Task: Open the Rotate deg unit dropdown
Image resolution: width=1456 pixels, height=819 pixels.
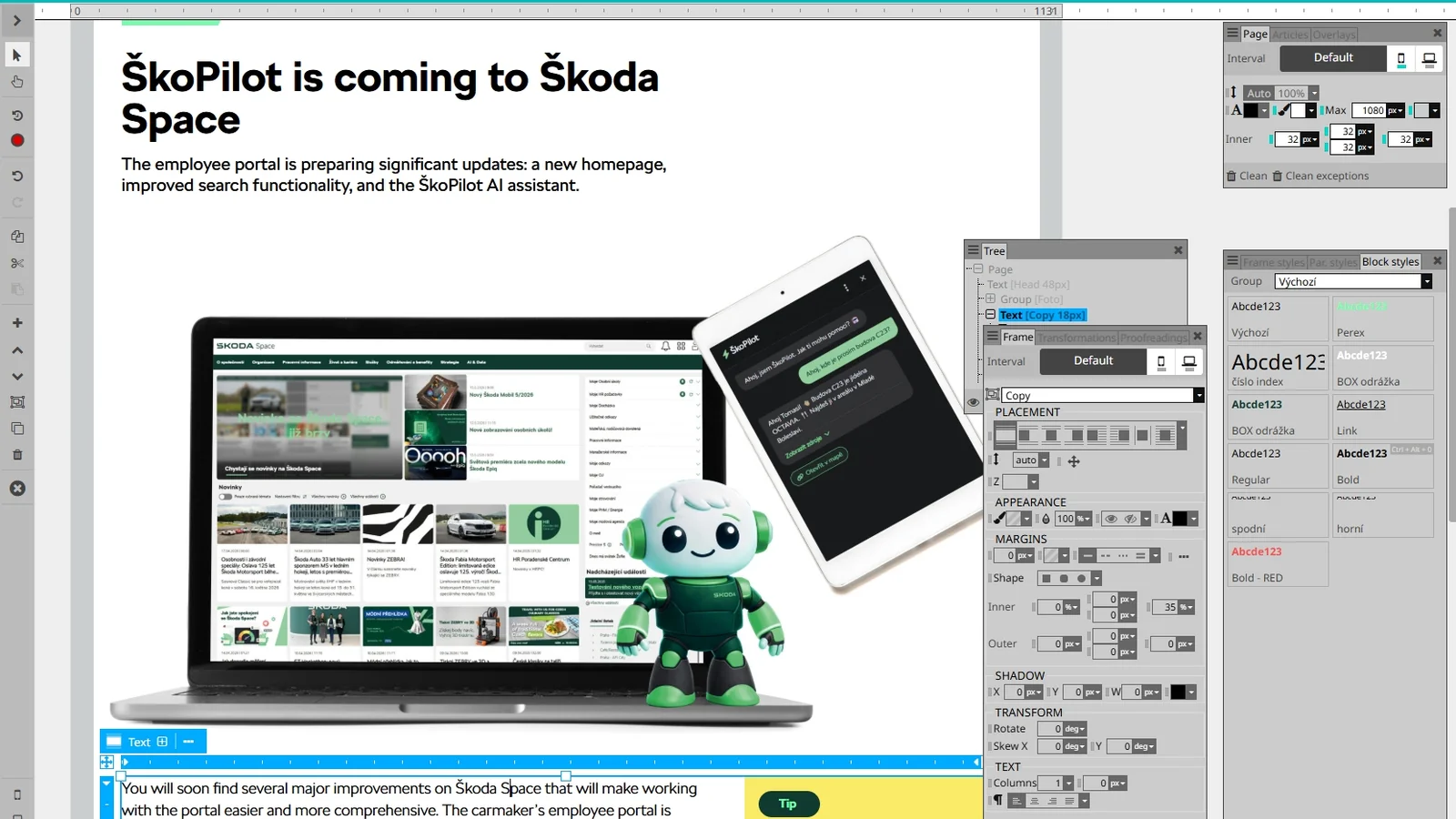Action: tap(1076, 729)
